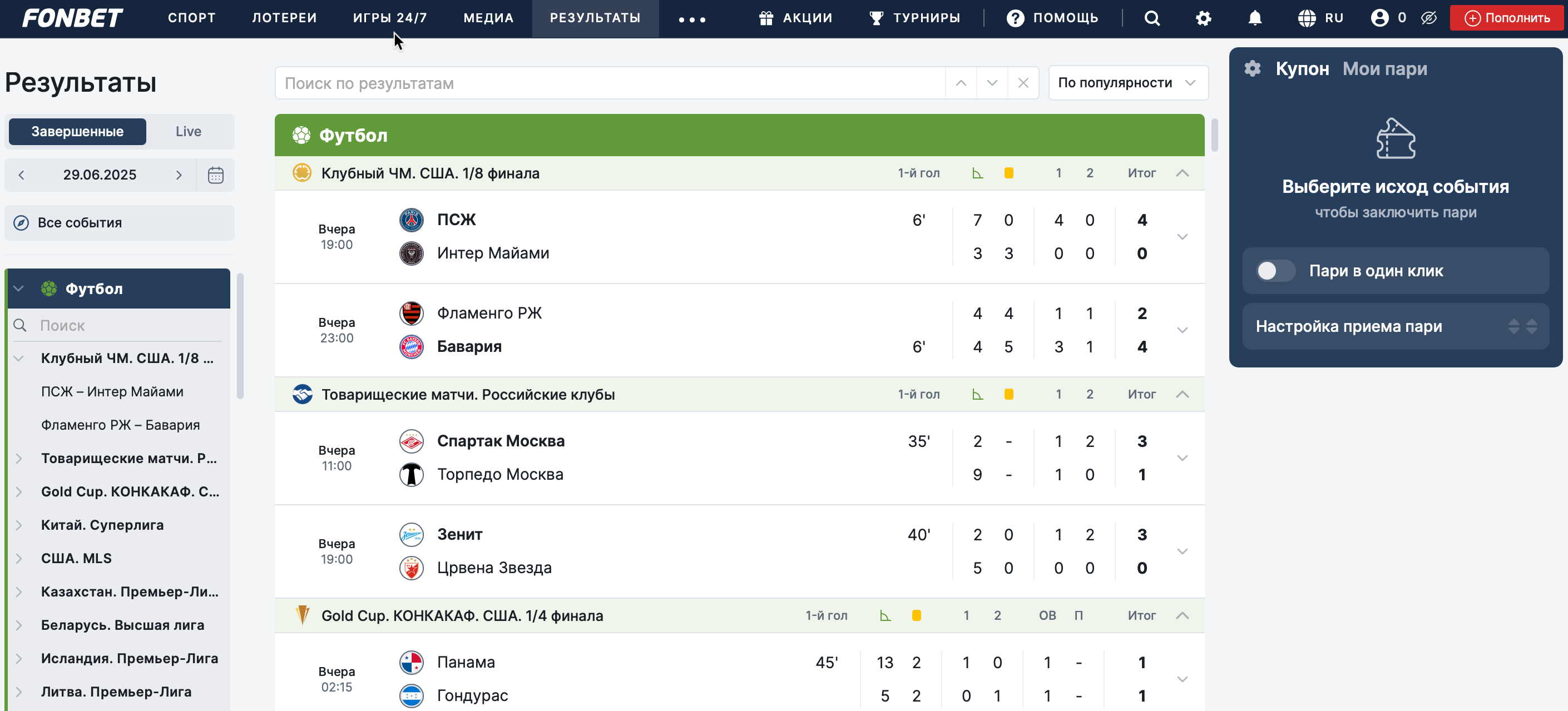The height and width of the screenshot is (711, 1568).
Task: Click the coupon settings gear icon
Action: (x=1253, y=69)
